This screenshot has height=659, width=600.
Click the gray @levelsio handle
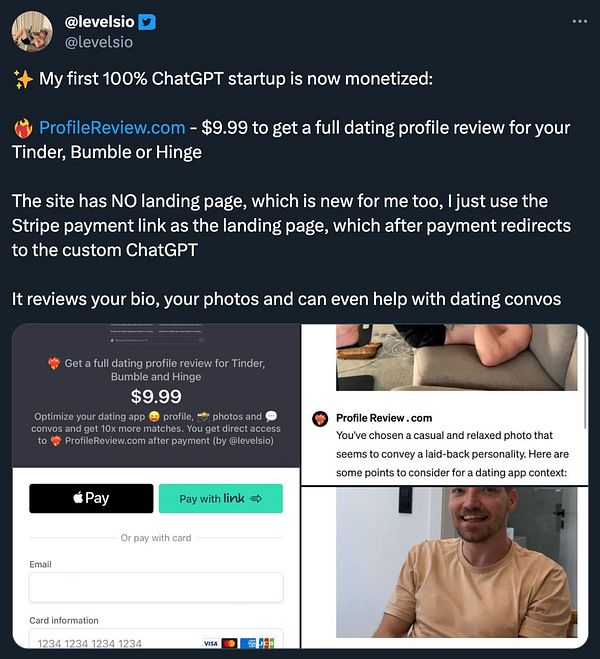pos(99,42)
